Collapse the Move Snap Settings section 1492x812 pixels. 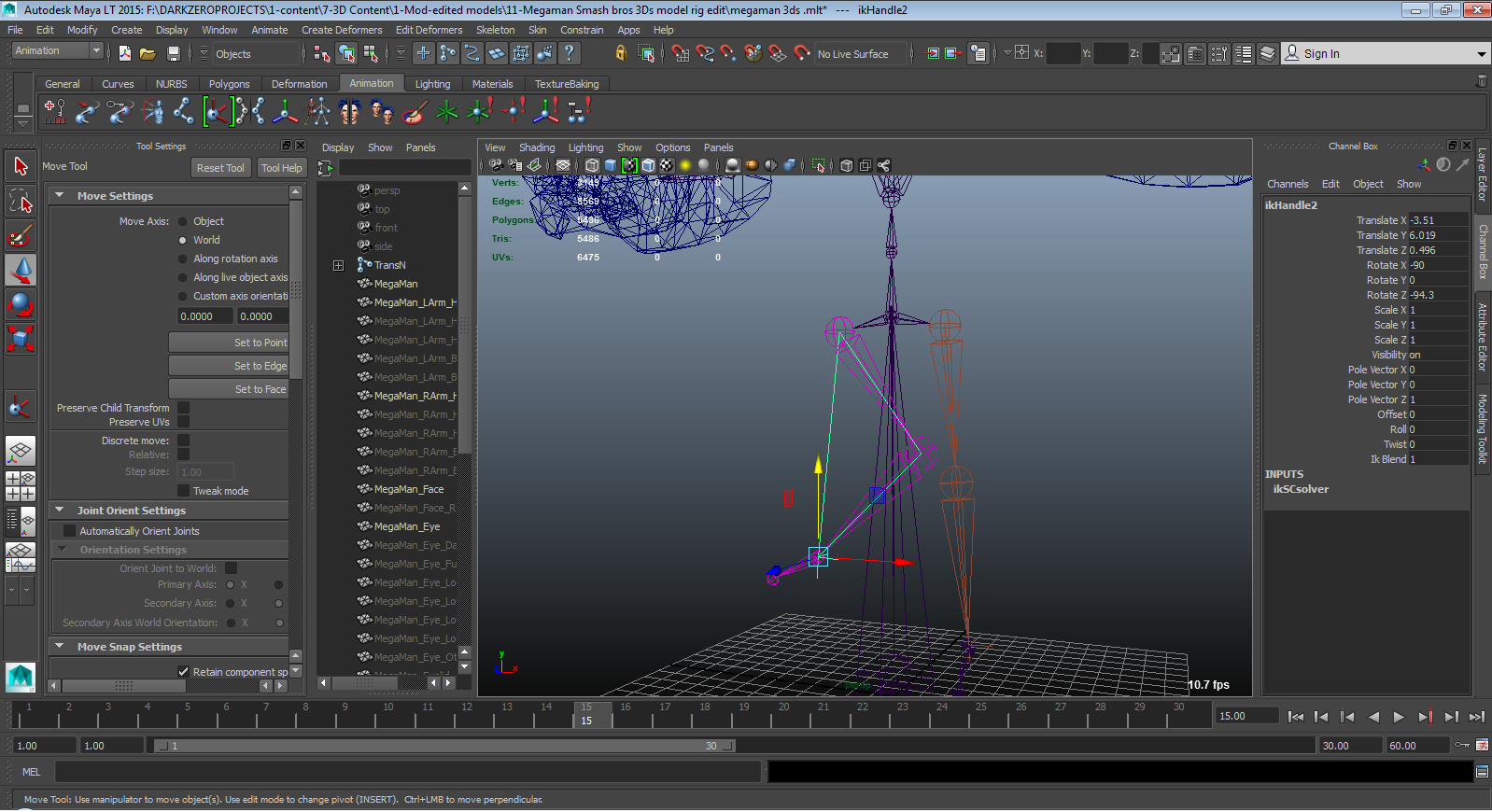[60, 647]
